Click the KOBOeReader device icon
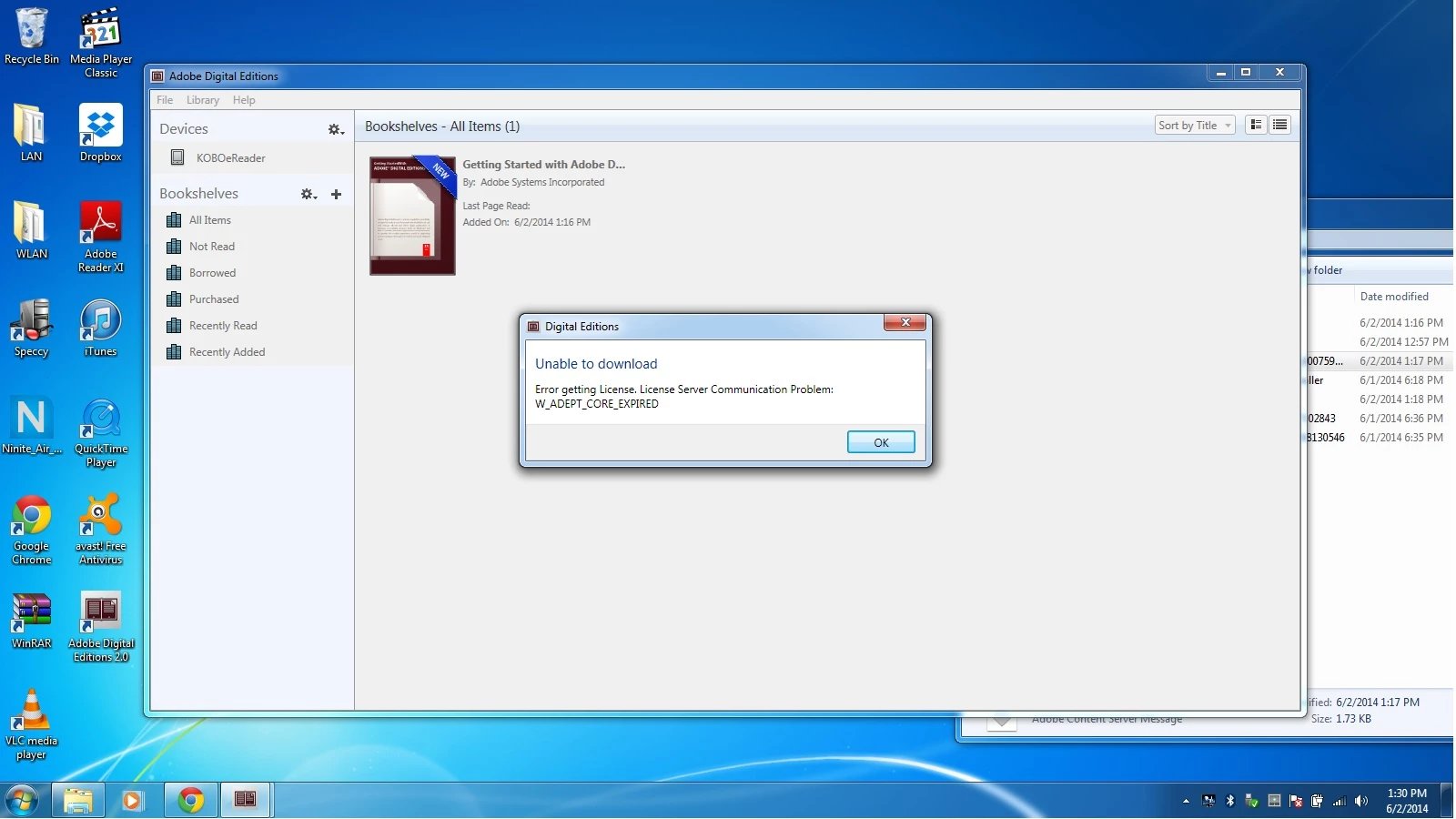1456x819 pixels. click(x=177, y=157)
